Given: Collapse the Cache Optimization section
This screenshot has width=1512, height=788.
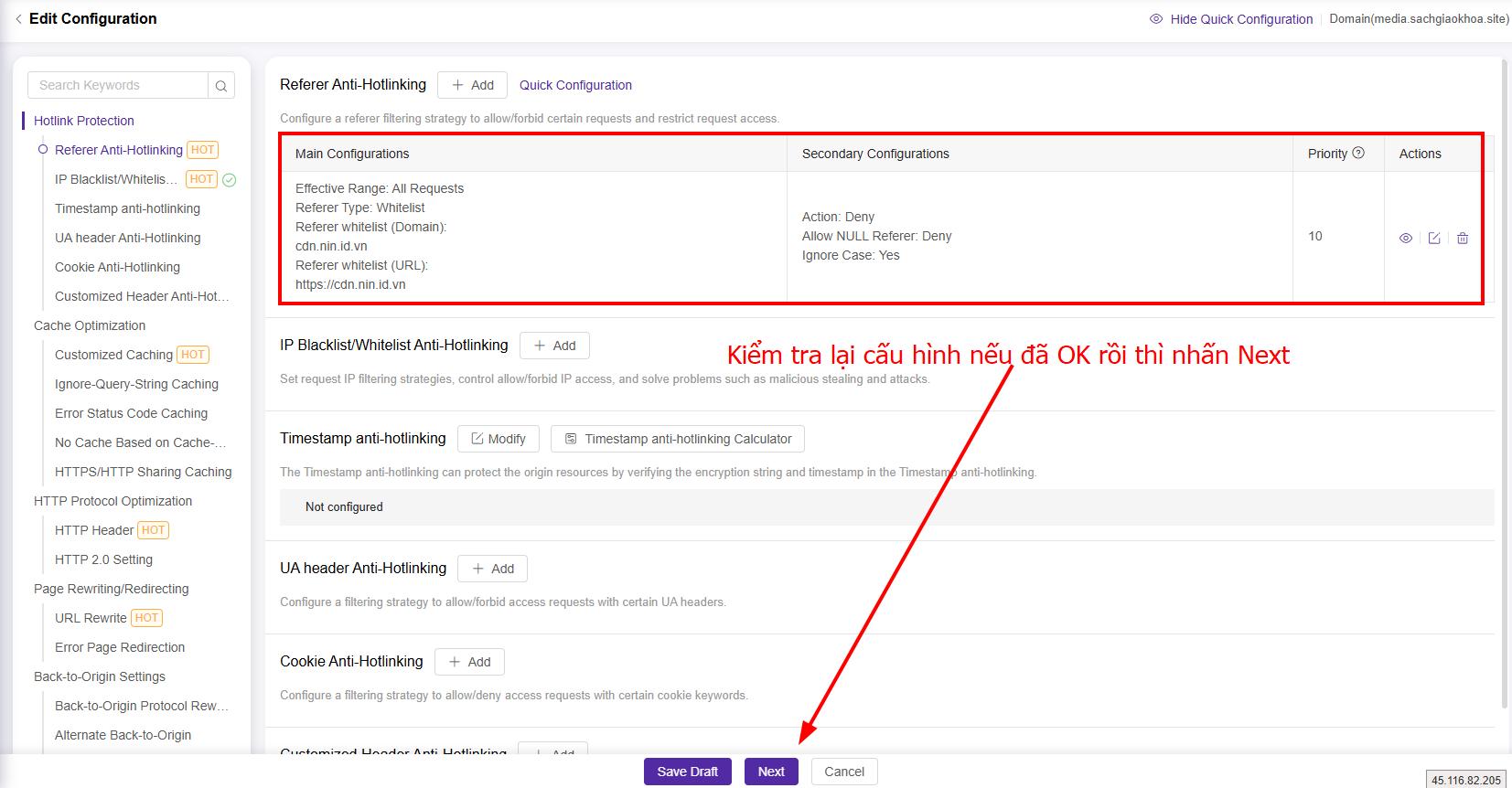Looking at the screenshot, I should click(x=90, y=325).
